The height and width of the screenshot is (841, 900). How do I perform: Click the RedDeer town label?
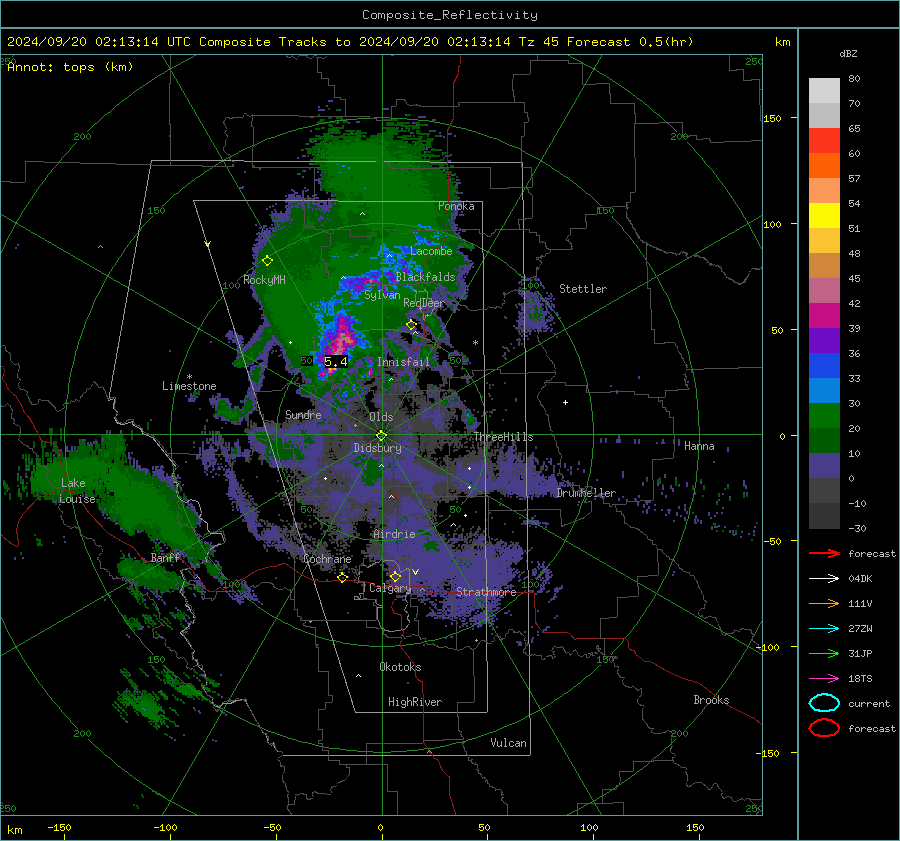pos(424,303)
